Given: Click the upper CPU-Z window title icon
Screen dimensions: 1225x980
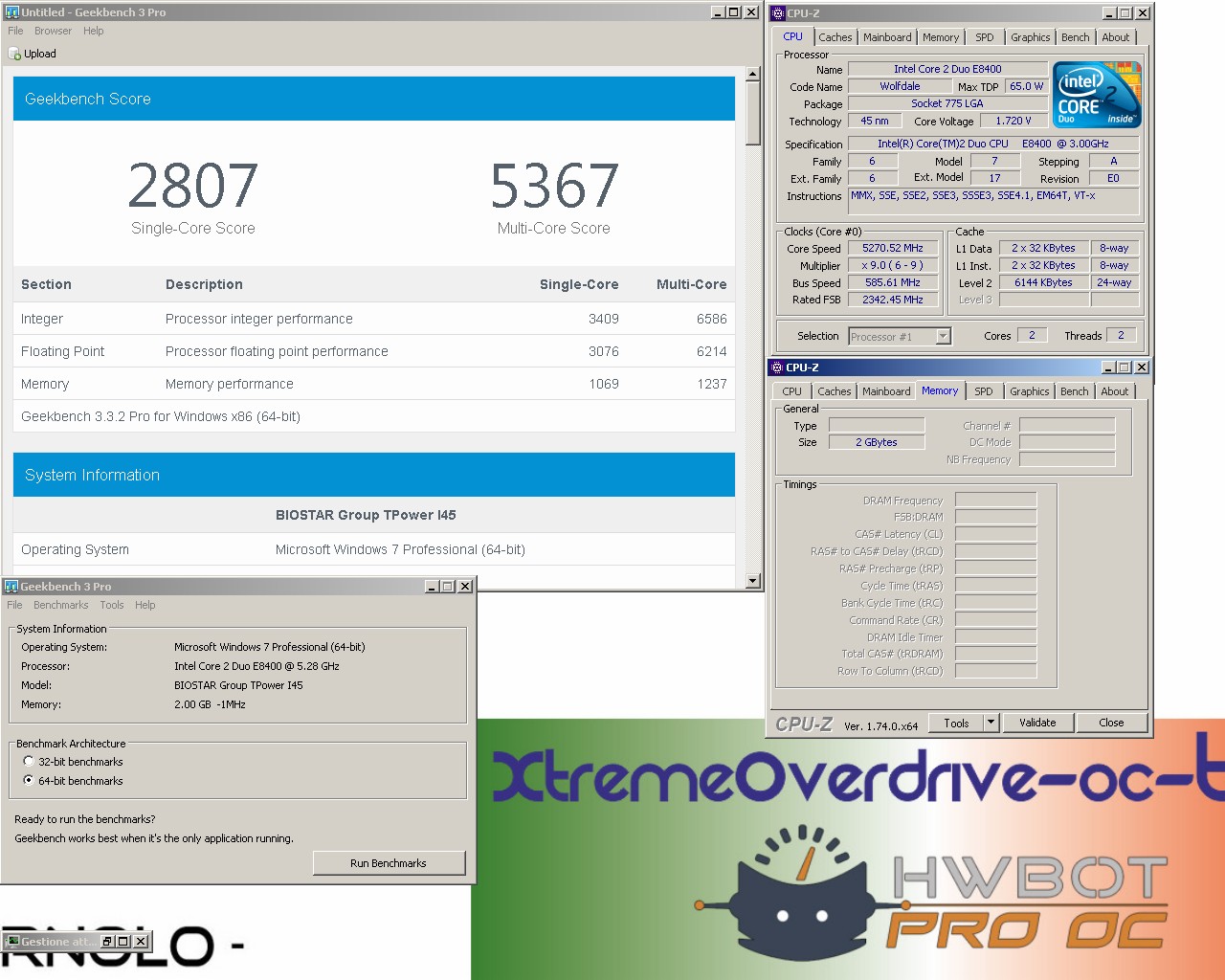Looking at the screenshot, I should tap(778, 13).
